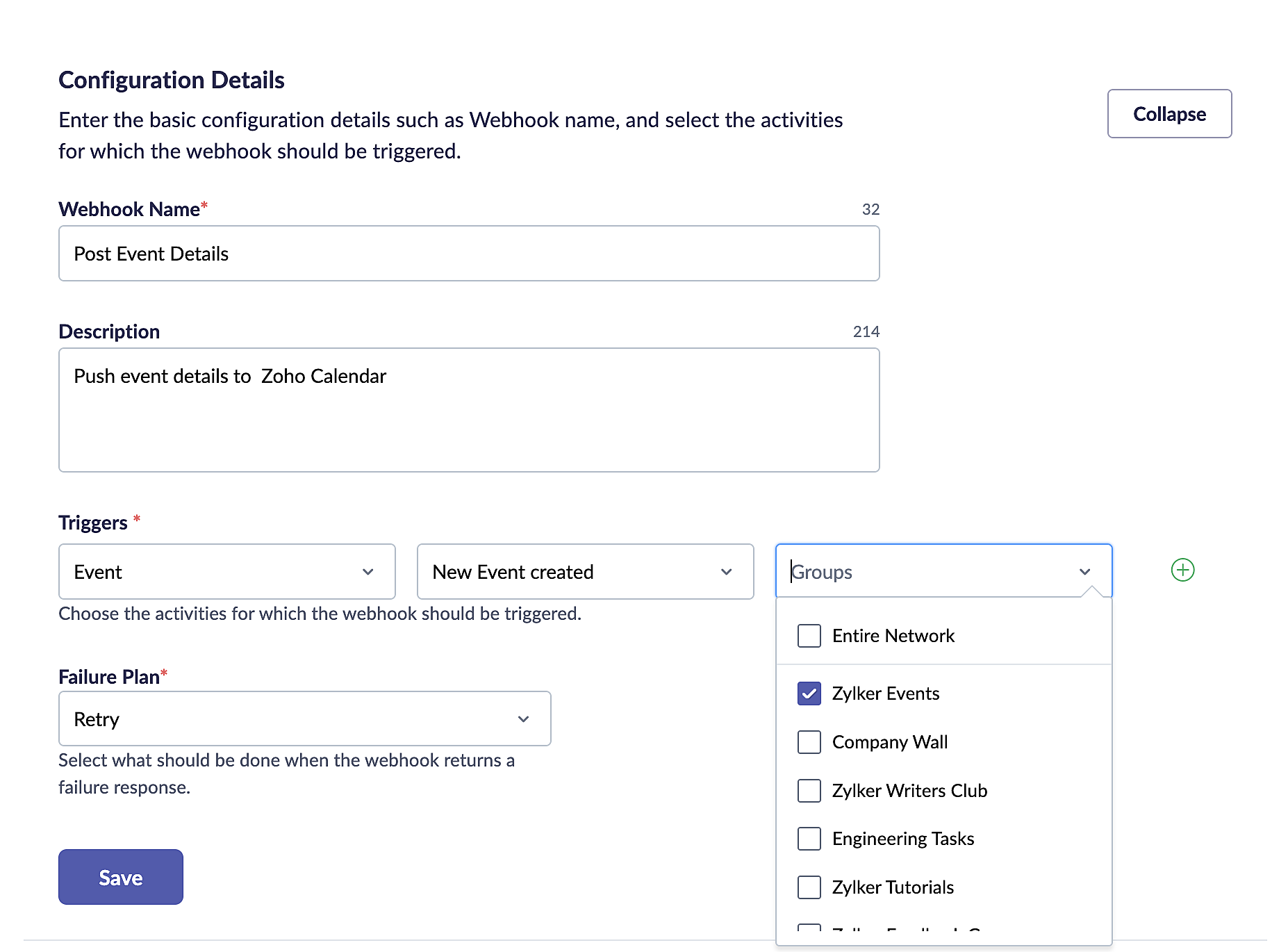Click the Groups search input box

[924, 572]
